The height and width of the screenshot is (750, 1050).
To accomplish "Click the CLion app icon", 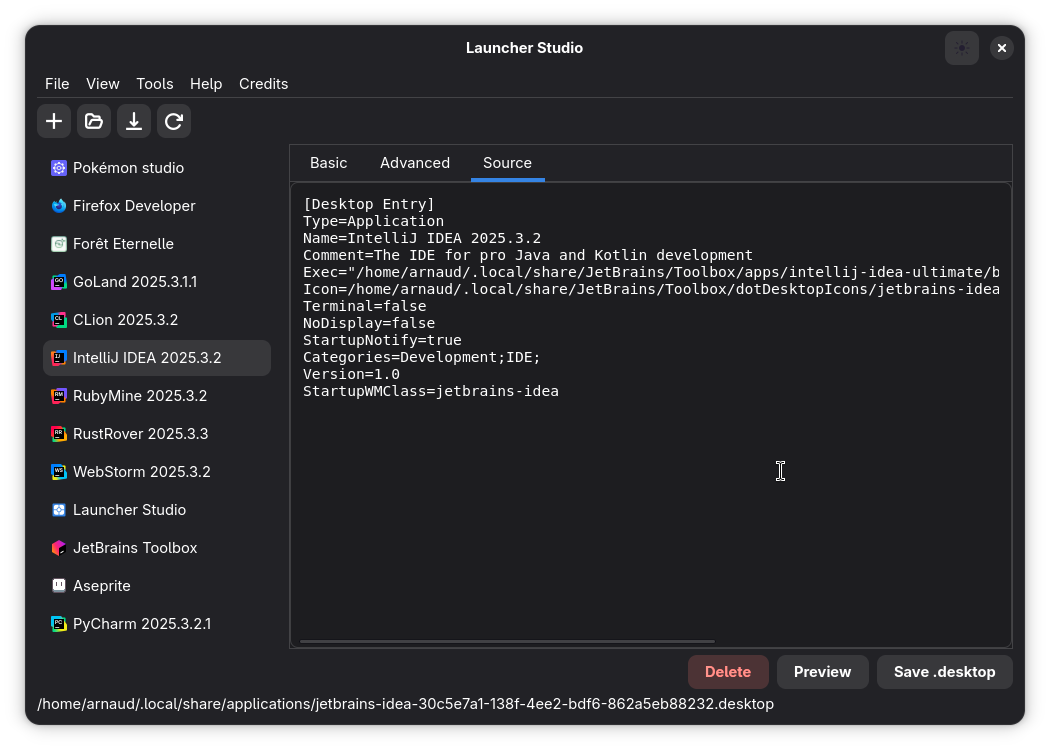I will pos(59,320).
